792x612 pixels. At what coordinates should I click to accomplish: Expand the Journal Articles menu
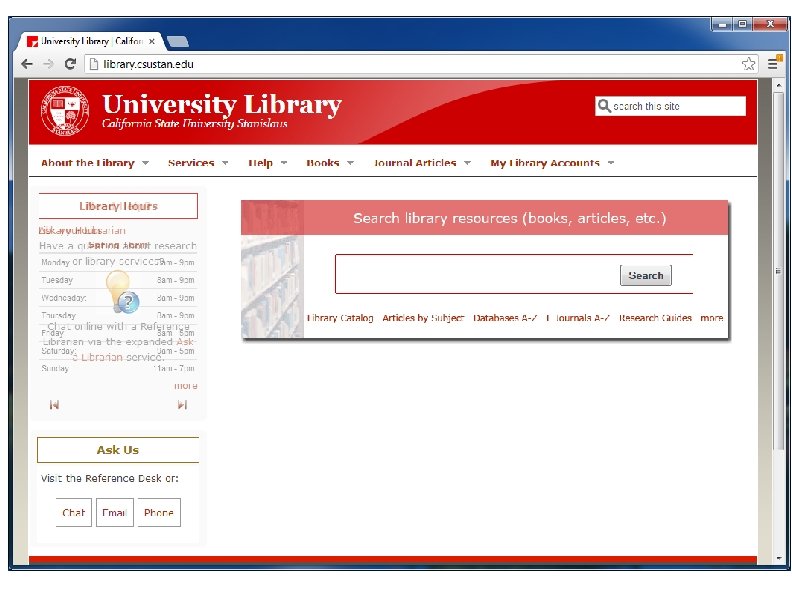point(422,163)
